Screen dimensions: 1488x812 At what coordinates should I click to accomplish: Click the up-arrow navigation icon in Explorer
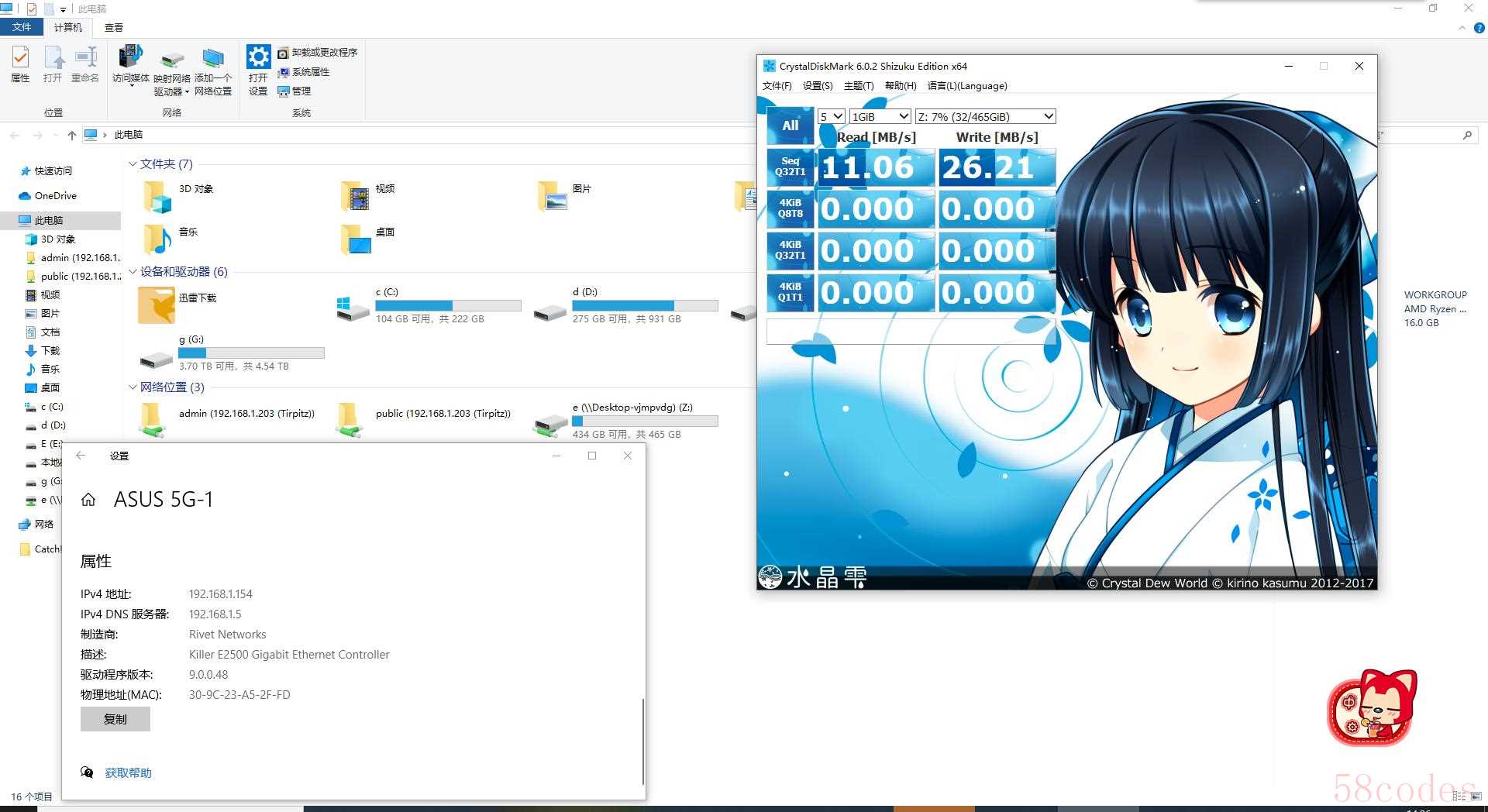[72, 136]
